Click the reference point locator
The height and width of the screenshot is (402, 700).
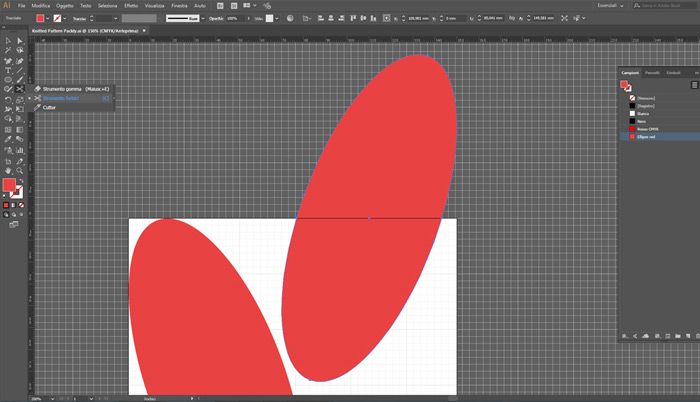click(x=387, y=18)
